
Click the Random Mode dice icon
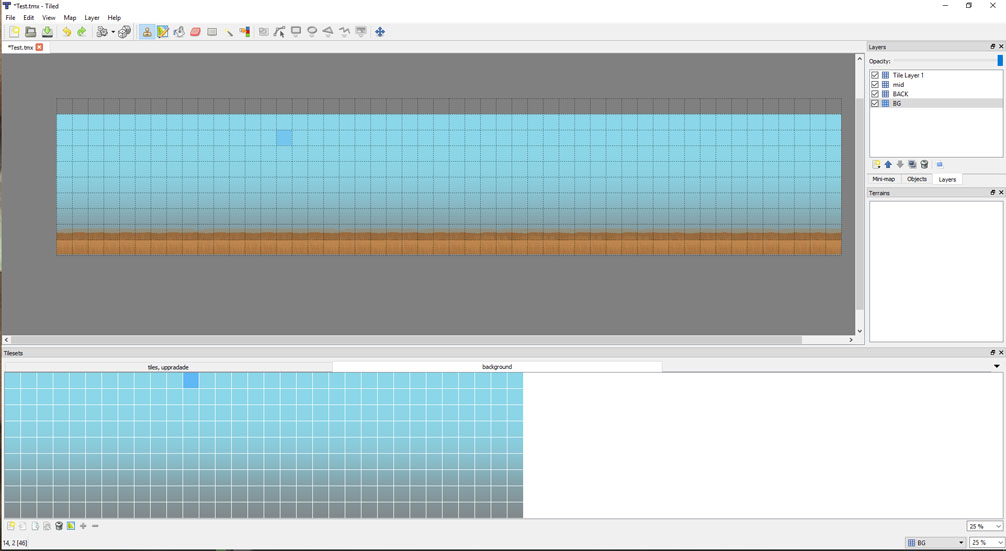[x=125, y=32]
